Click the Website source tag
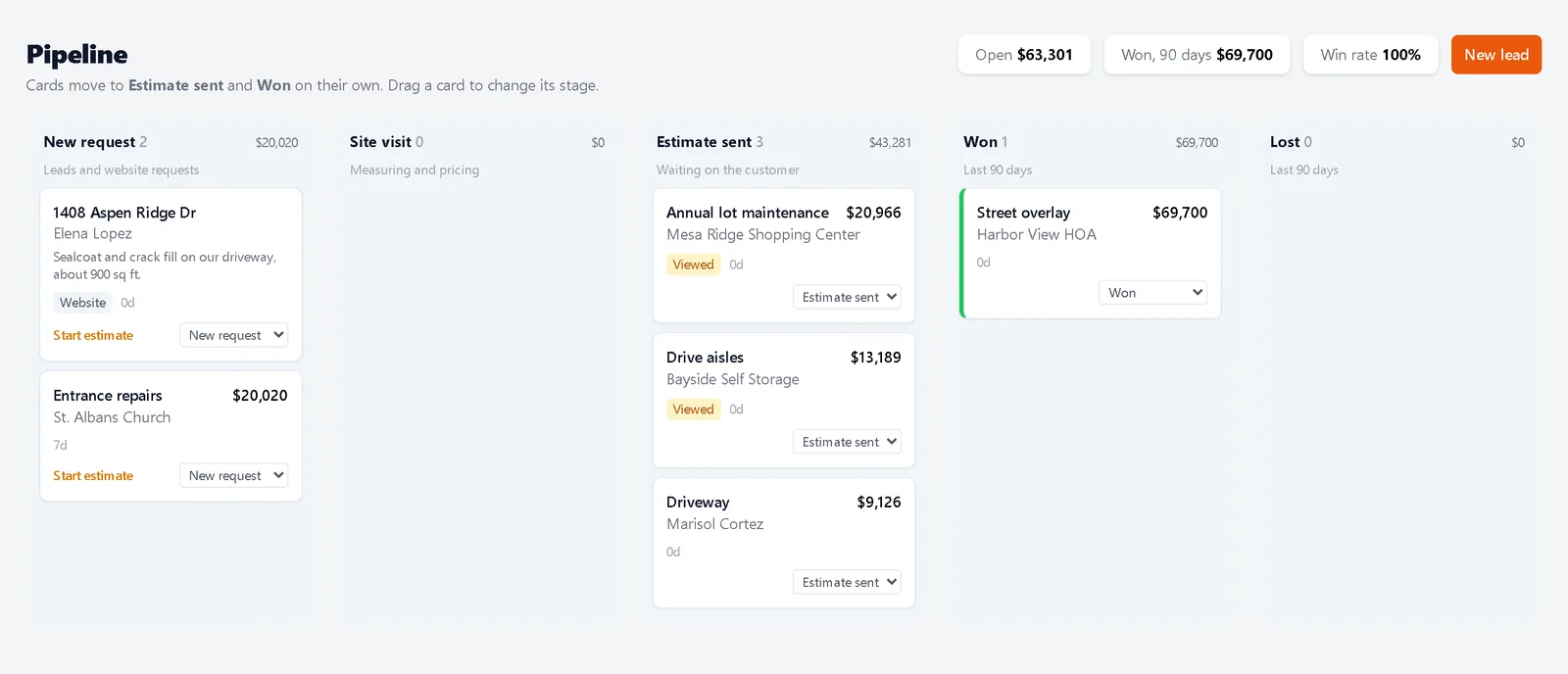This screenshot has height=674, width=1568. click(x=82, y=303)
